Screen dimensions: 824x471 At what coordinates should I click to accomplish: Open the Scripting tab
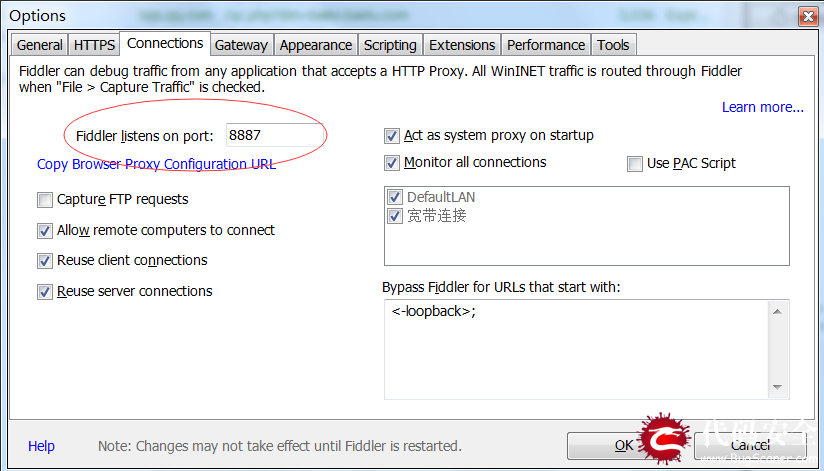pyautogui.click(x=390, y=45)
